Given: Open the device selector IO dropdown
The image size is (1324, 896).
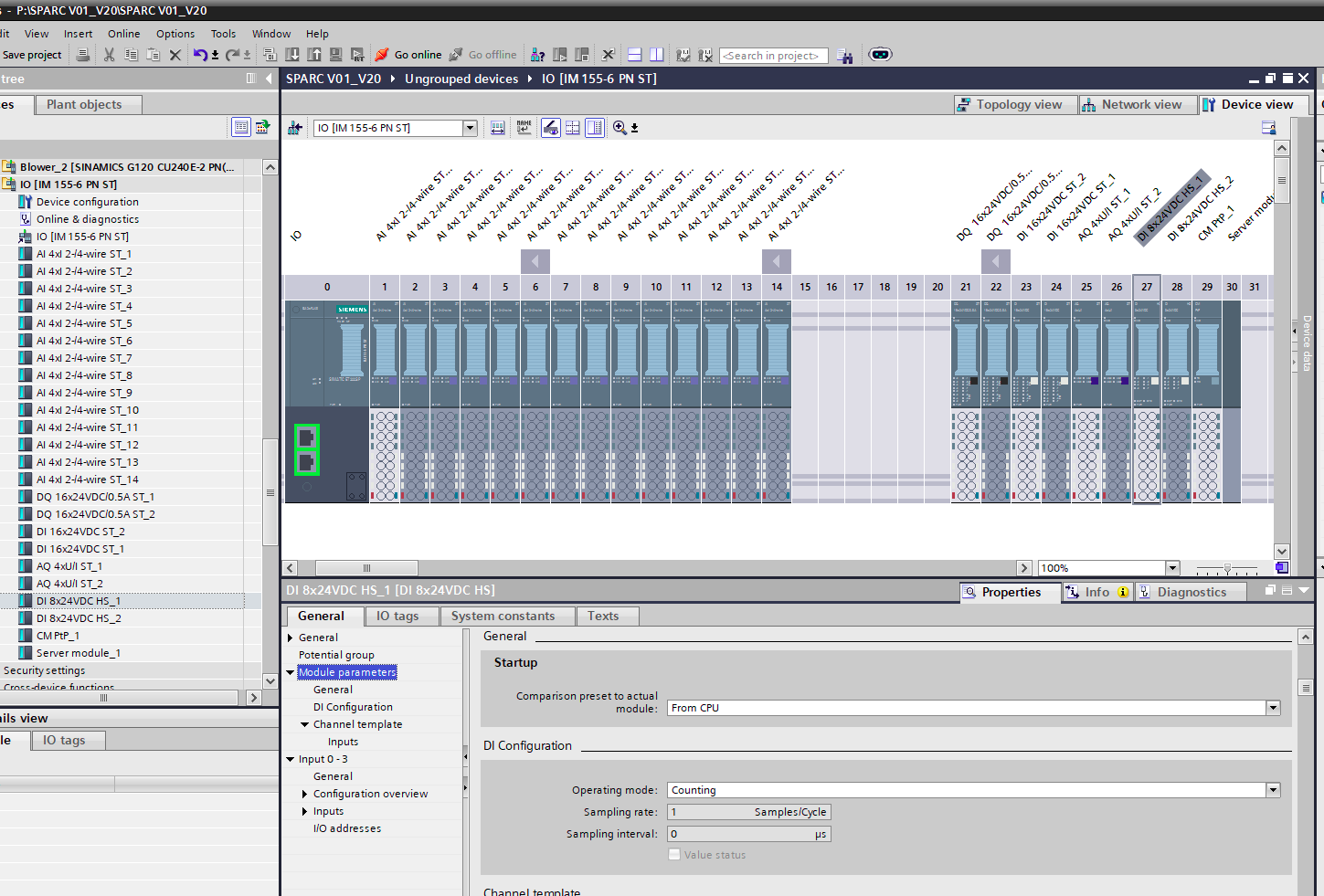Looking at the screenshot, I should [470, 128].
